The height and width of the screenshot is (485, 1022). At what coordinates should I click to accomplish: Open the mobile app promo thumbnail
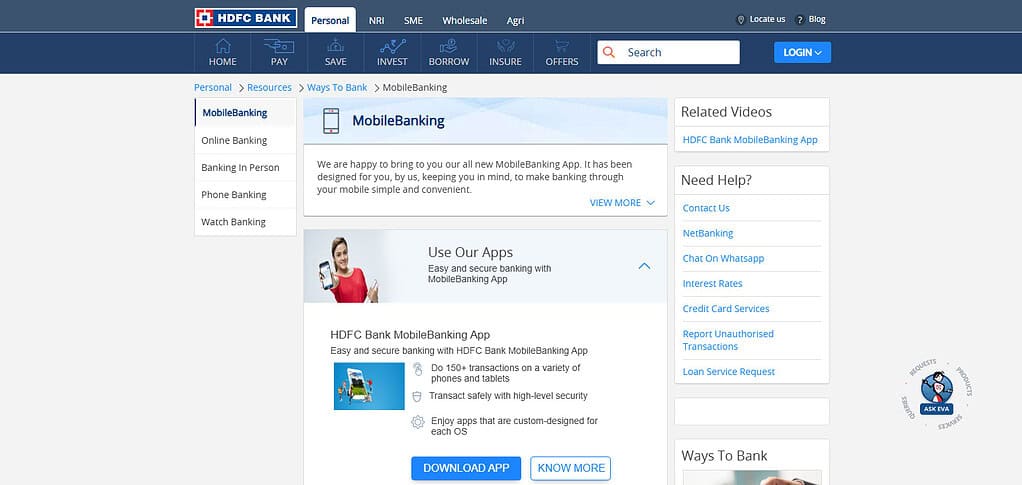[369, 386]
